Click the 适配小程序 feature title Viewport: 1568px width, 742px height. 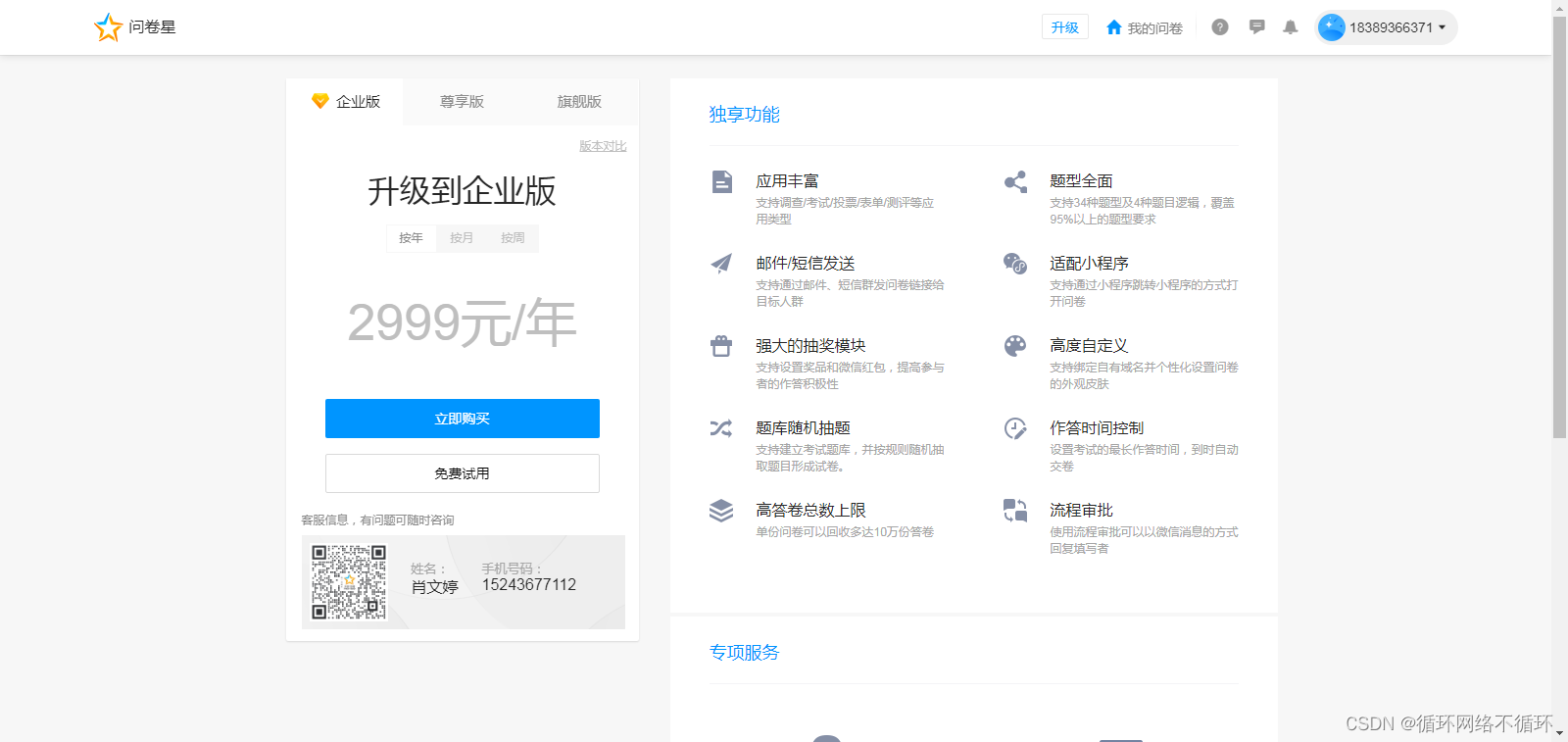1089,264
